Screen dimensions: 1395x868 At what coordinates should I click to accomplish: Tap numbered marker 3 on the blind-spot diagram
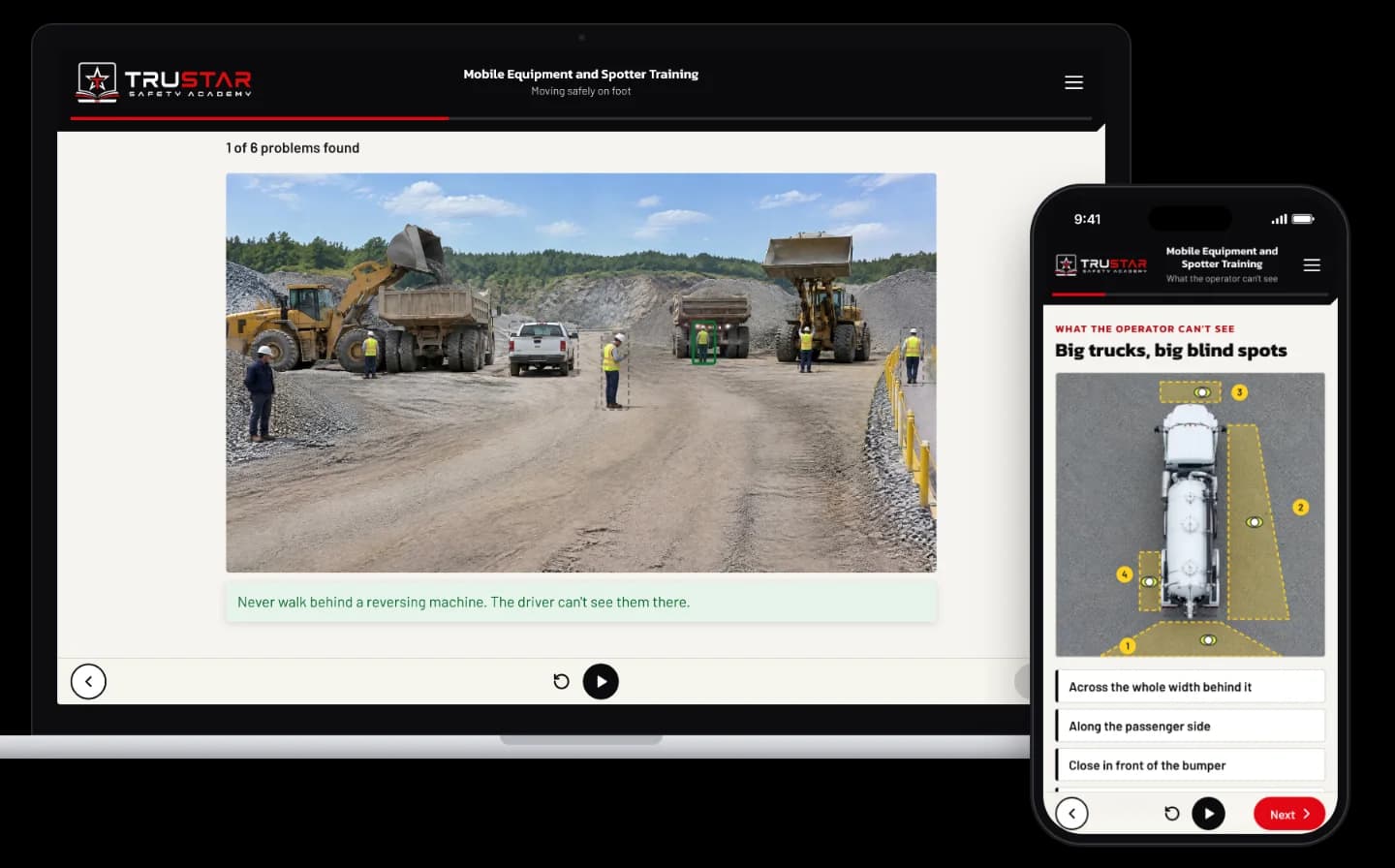pos(1239,392)
